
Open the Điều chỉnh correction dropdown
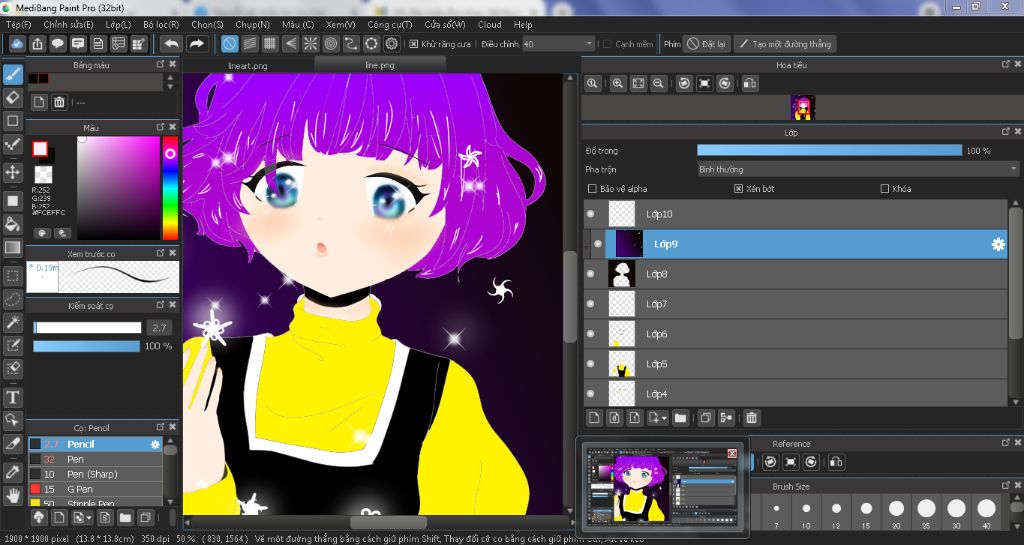pyautogui.click(x=558, y=44)
